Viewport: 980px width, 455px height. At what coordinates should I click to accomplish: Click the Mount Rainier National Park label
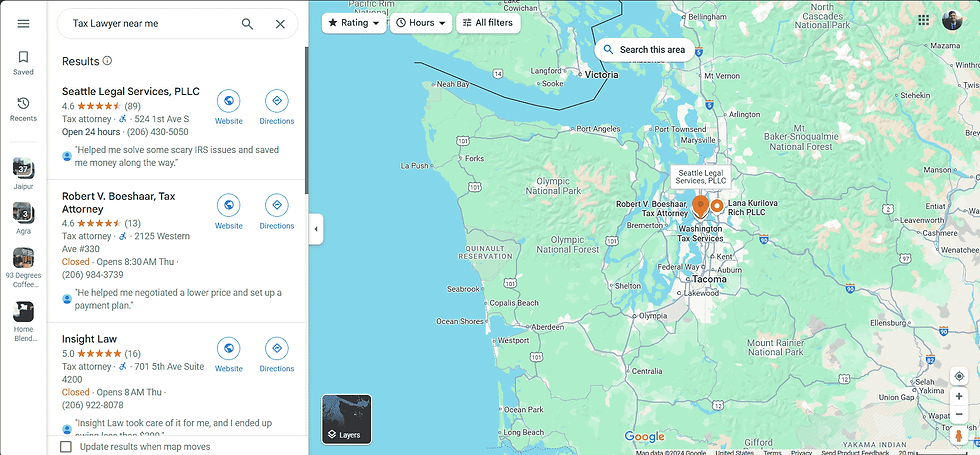point(775,348)
